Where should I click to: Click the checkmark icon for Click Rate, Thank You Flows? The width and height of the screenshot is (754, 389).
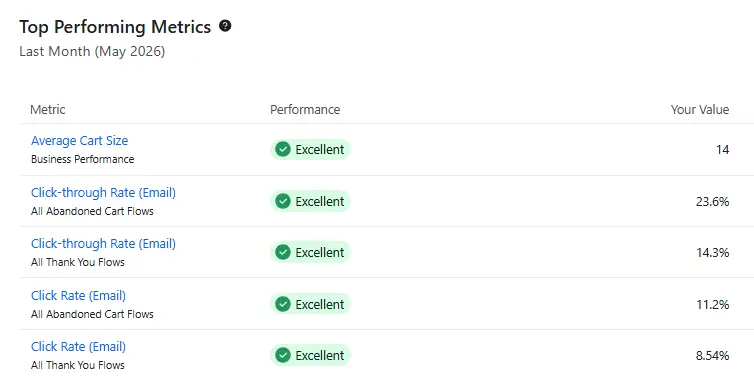pyautogui.click(x=283, y=355)
